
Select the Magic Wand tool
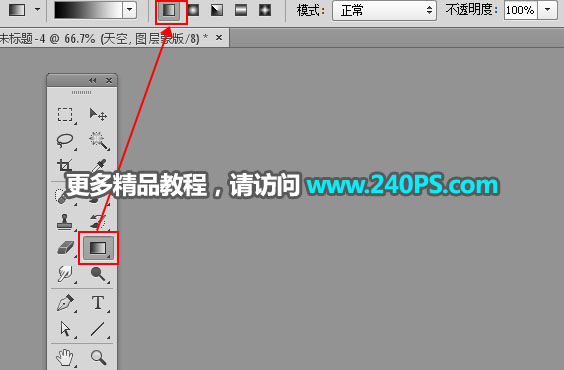[98, 140]
